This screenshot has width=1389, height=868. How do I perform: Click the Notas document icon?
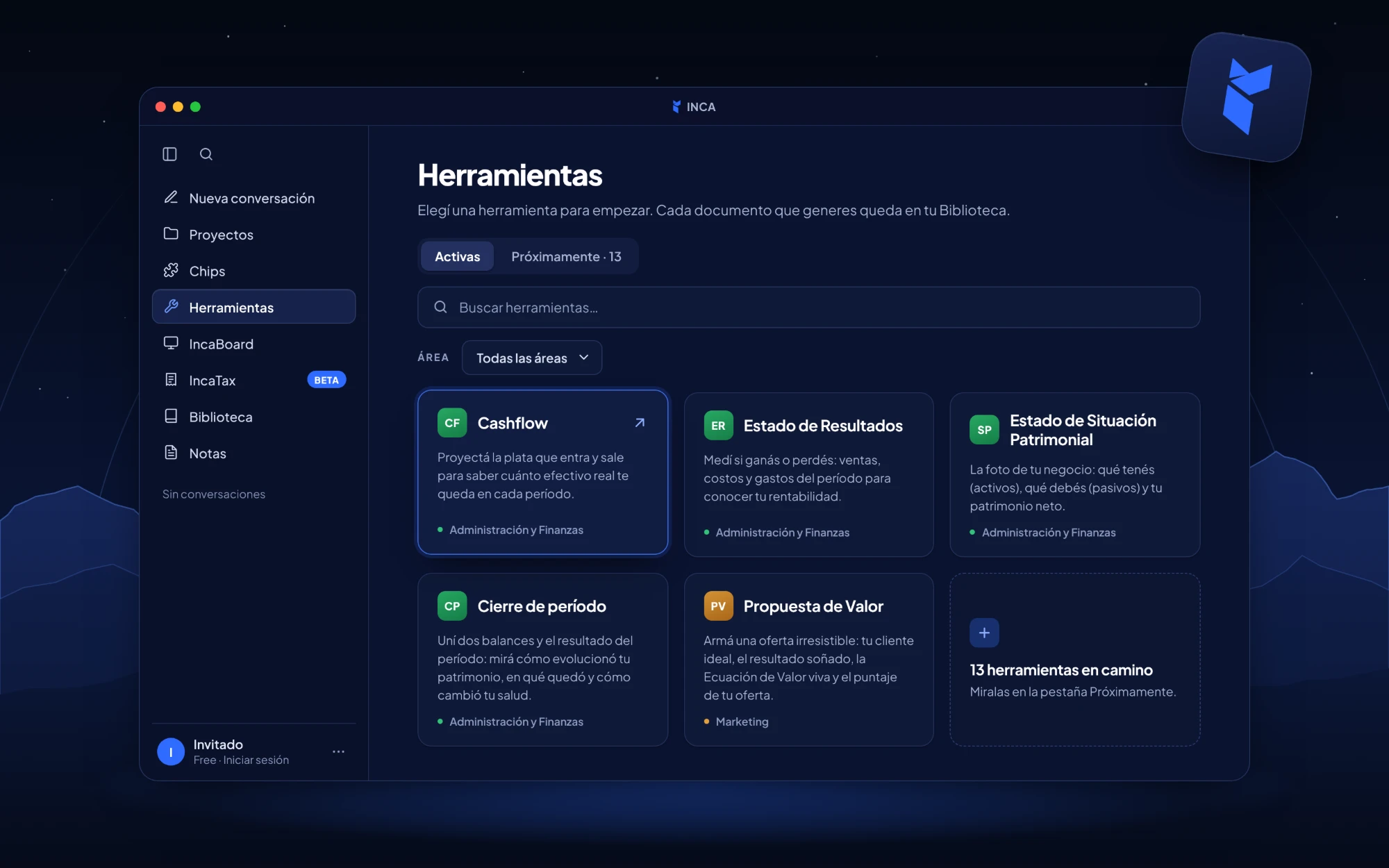click(x=171, y=452)
